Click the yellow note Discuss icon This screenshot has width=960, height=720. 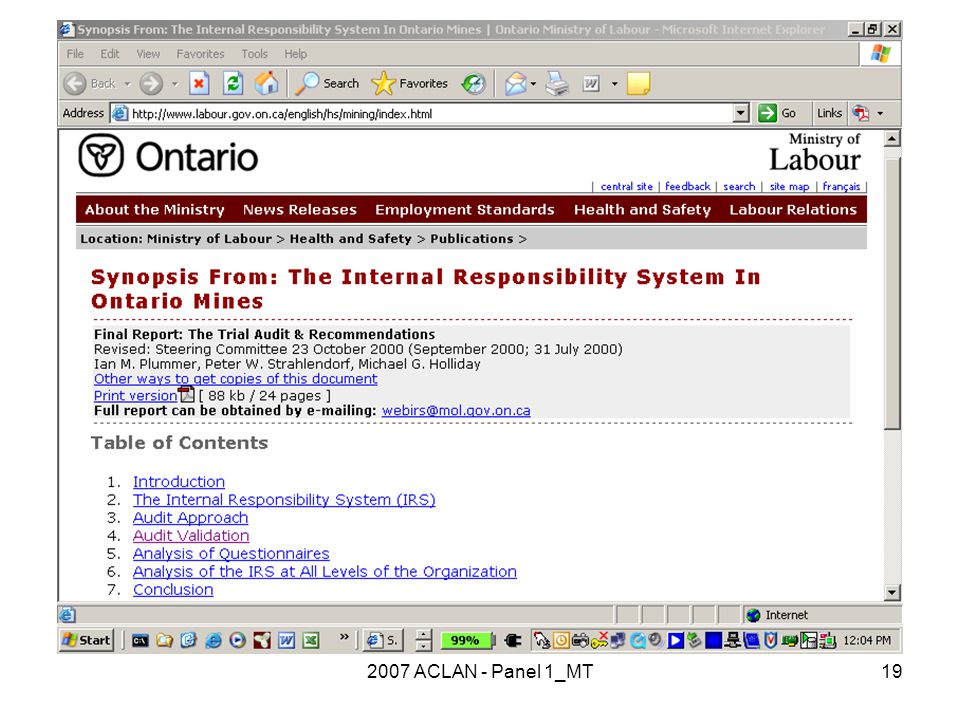[x=639, y=83]
